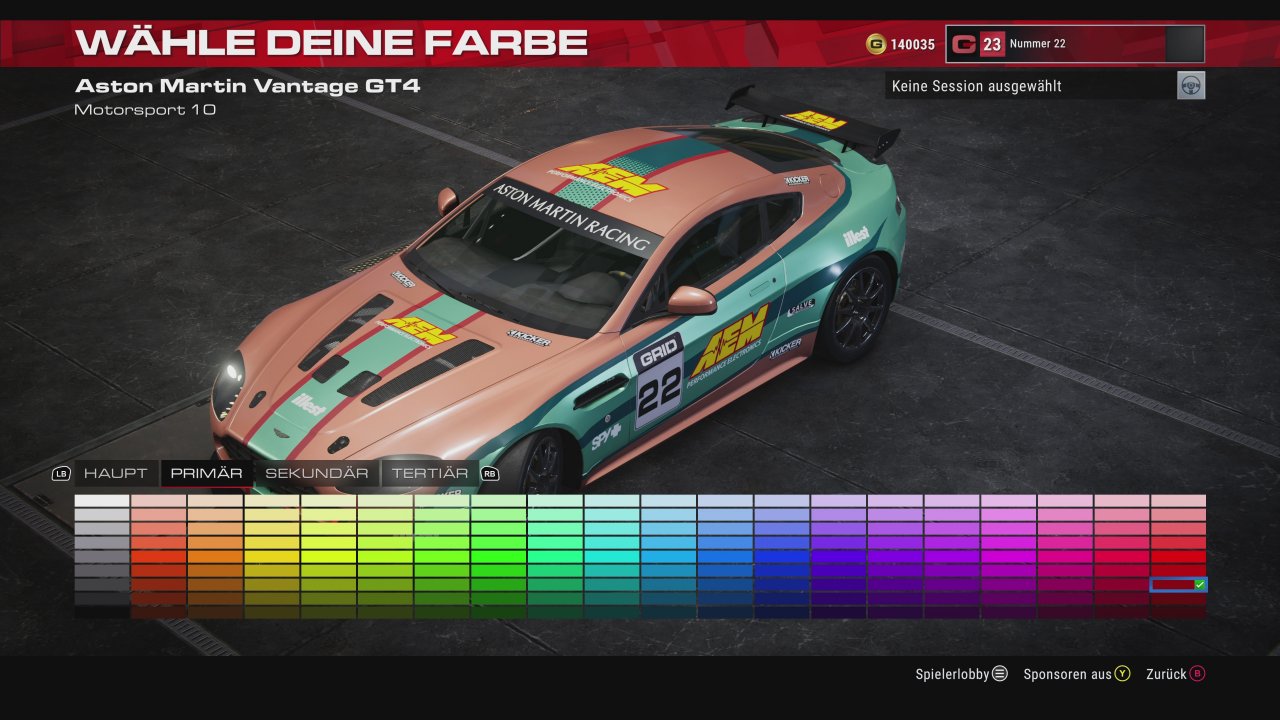1280x720 pixels.
Task: Click the WÄHLE DEINE FARBE heading
Action: (x=331, y=42)
